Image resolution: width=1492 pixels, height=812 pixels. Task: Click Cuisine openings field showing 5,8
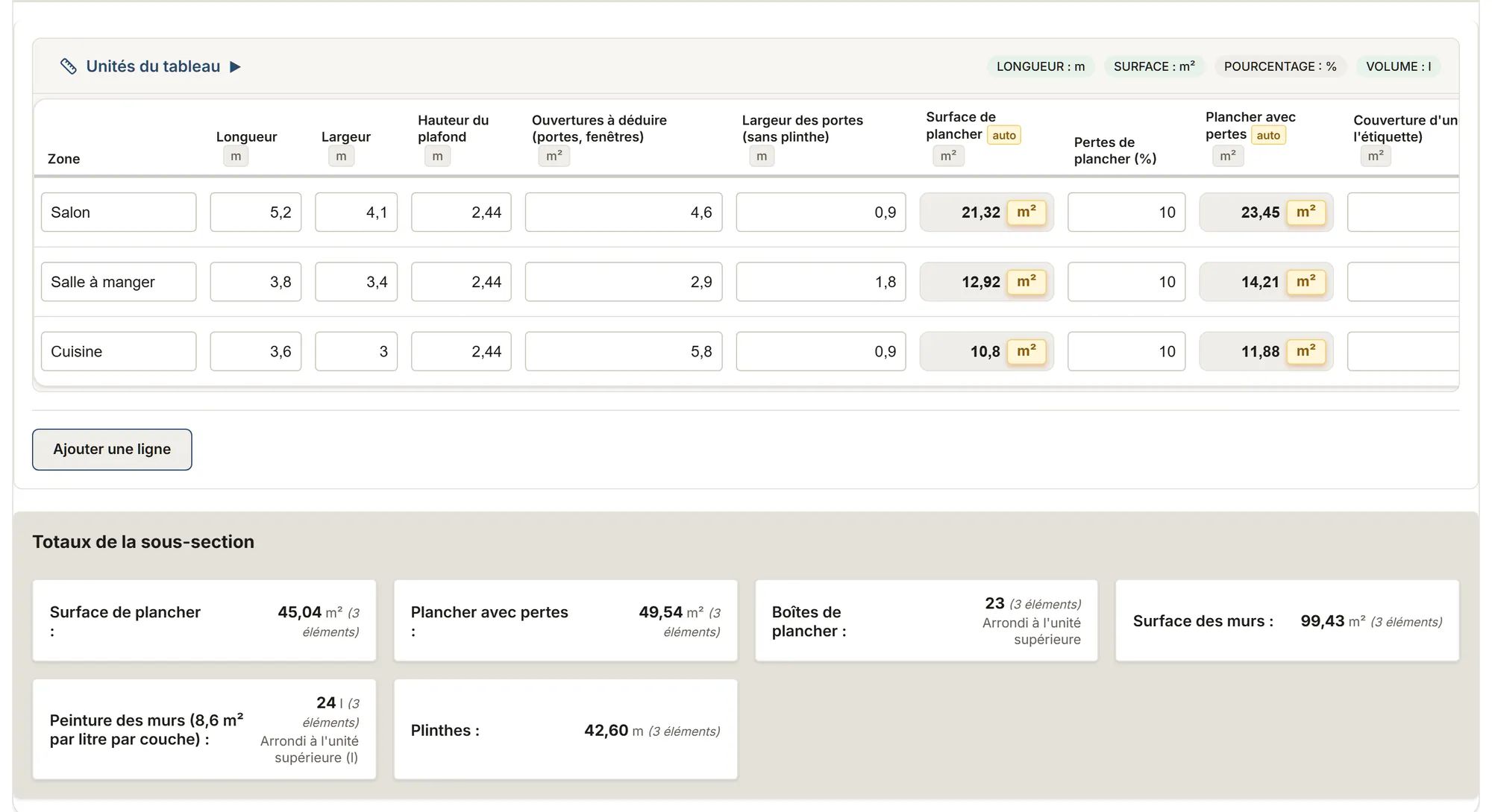[624, 351]
